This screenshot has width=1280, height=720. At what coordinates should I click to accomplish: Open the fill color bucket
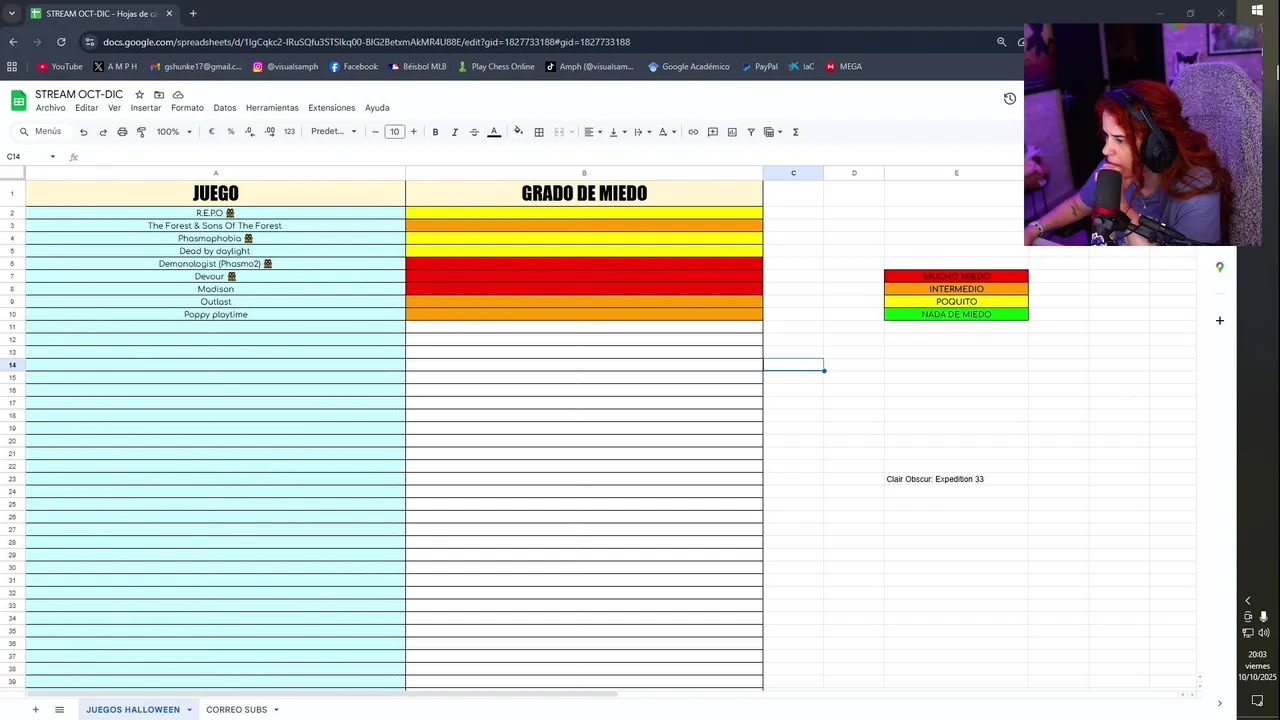[x=518, y=132]
